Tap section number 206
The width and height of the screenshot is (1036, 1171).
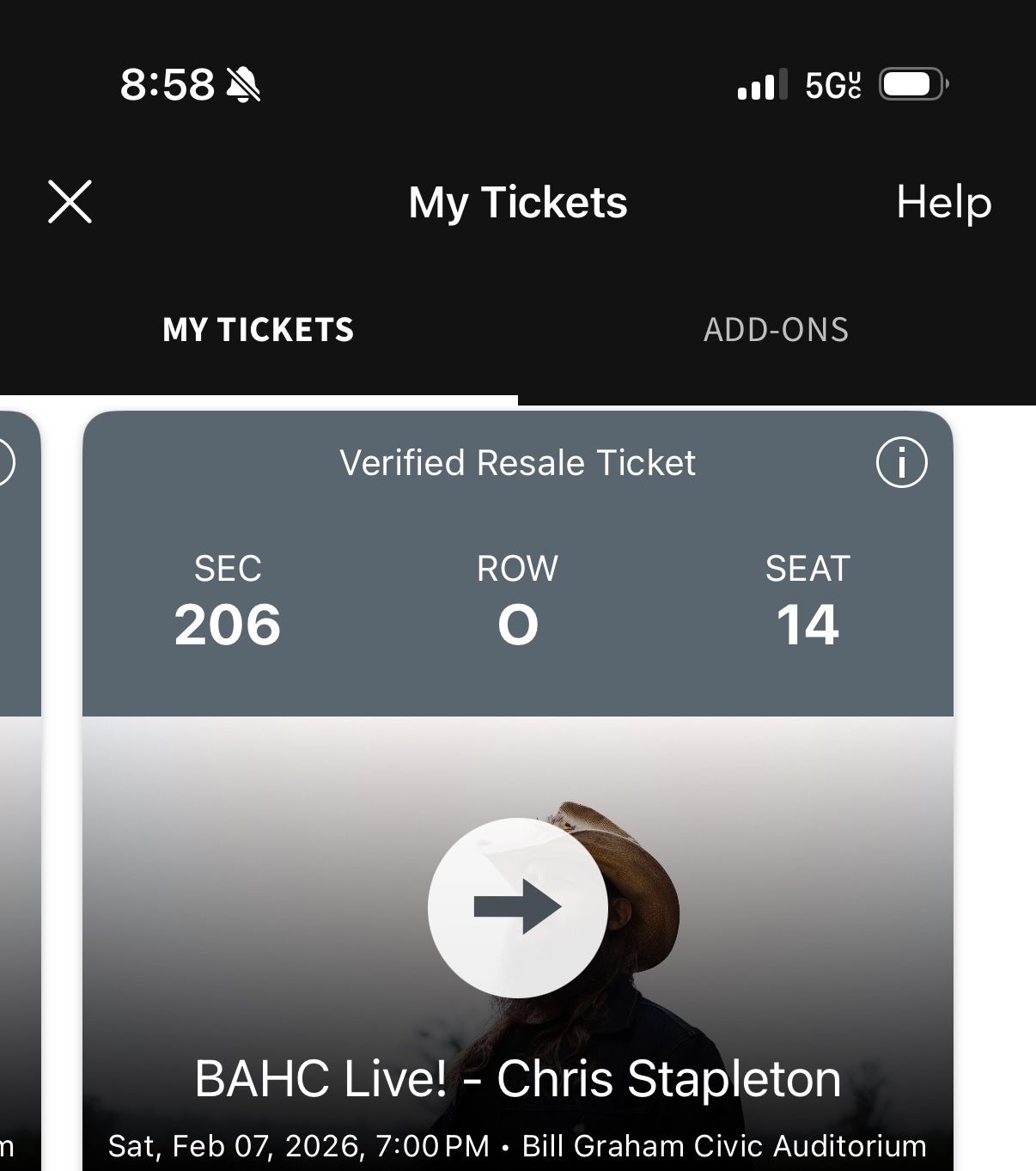[228, 625]
